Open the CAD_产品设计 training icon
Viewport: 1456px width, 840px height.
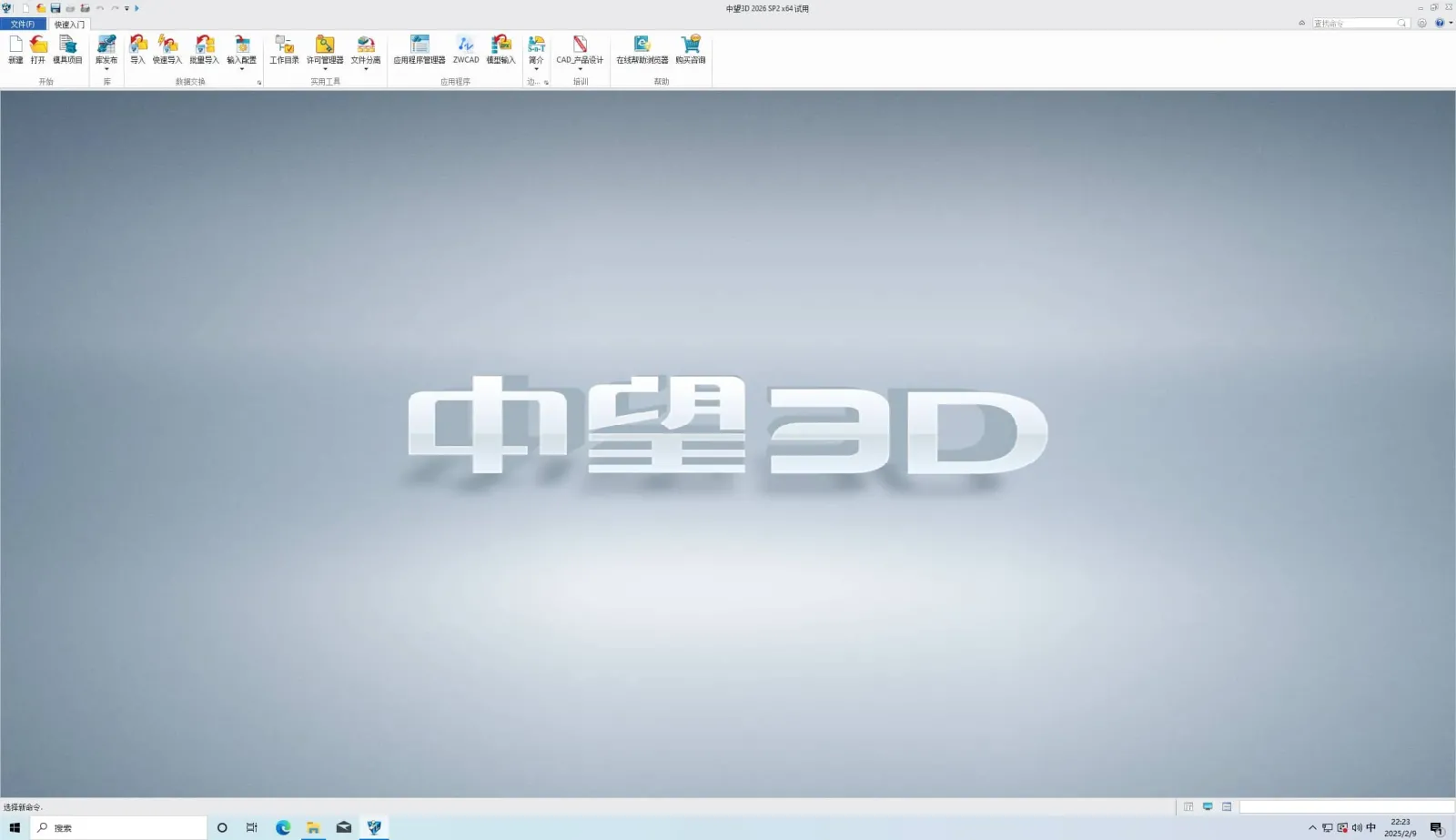pos(580,44)
